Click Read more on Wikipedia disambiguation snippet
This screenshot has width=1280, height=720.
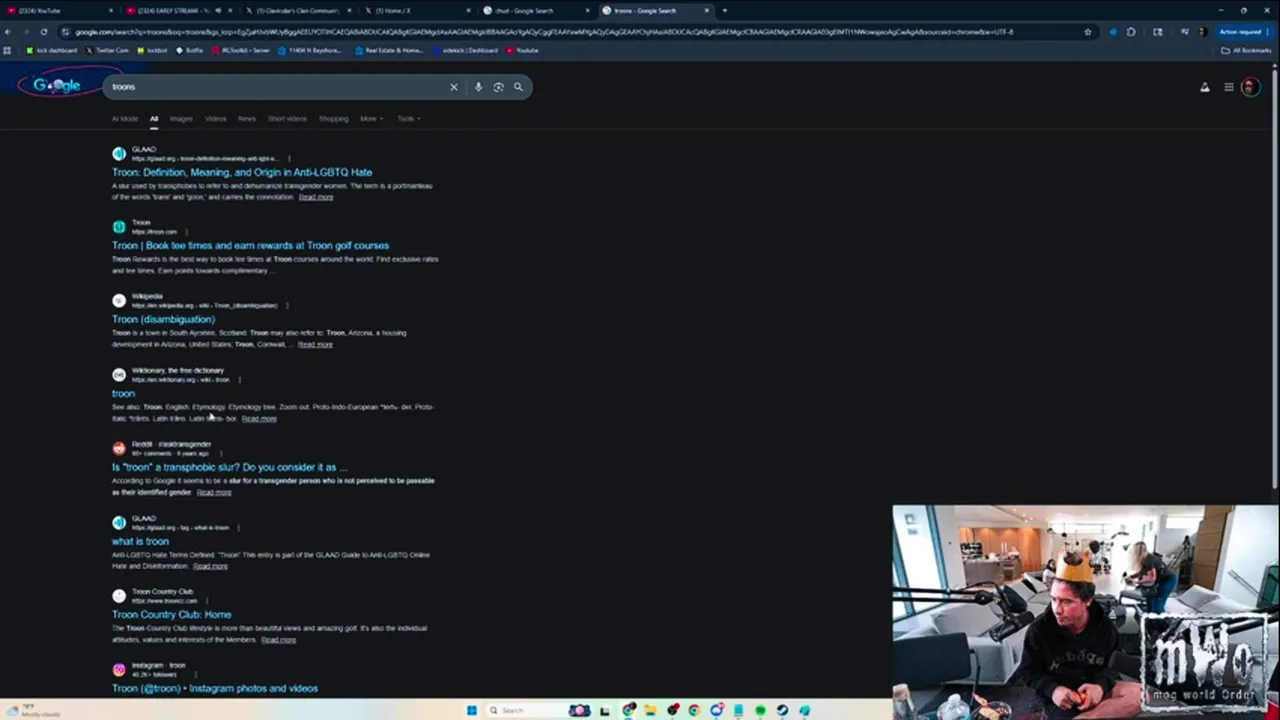coord(315,344)
